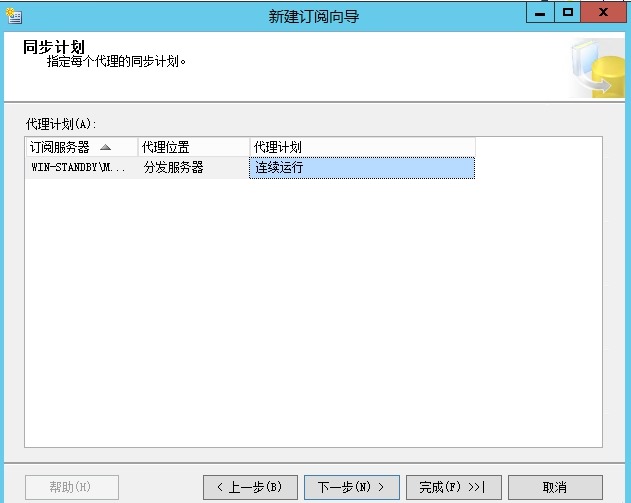Click the empty area of schedule grid
631x503 pixels.
tap(313, 320)
